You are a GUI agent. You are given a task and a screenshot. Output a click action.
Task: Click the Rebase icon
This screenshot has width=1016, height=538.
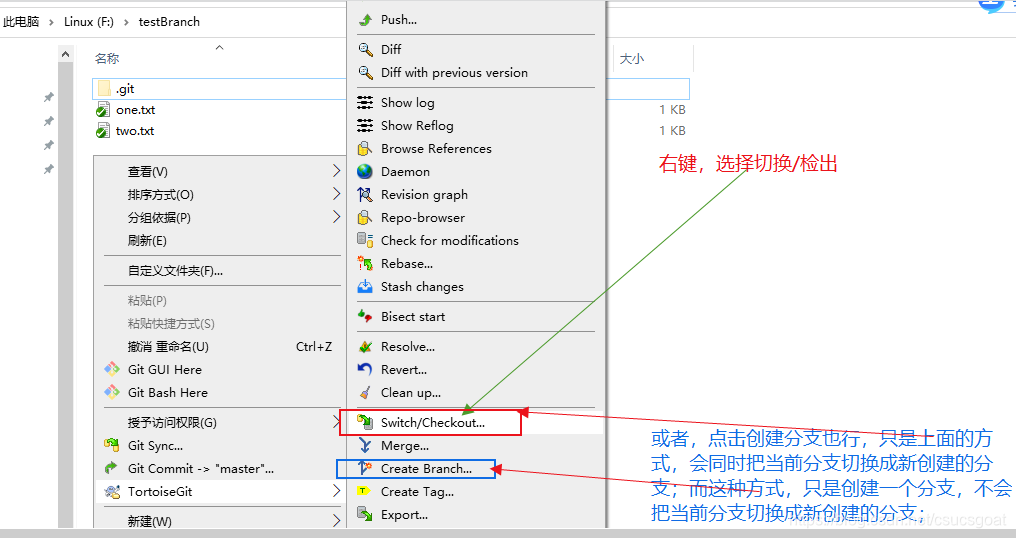[365, 263]
